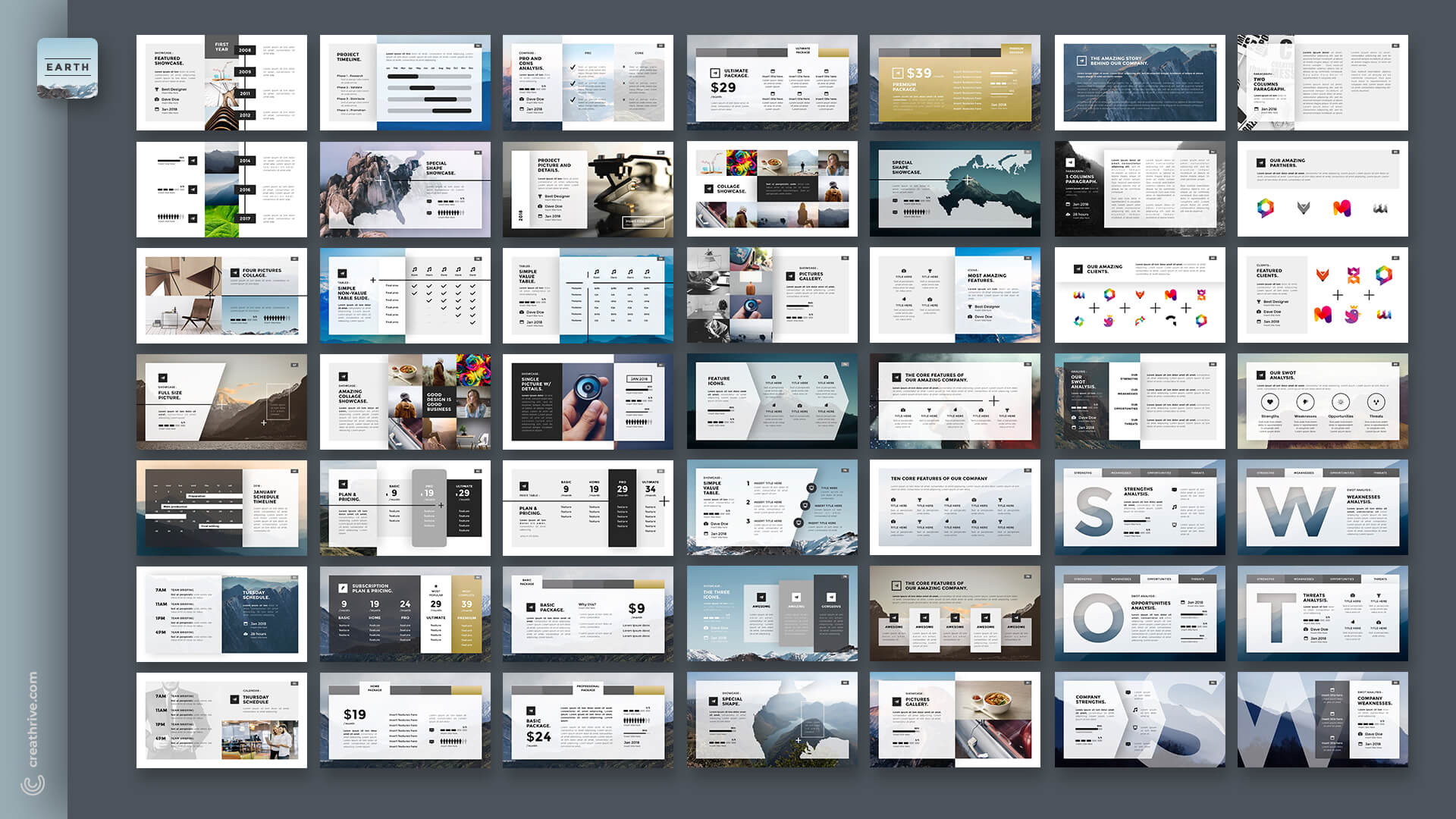Click an X mark in the Cons column
Image resolution: width=1456 pixels, height=819 pixels.
[x=623, y=67]
